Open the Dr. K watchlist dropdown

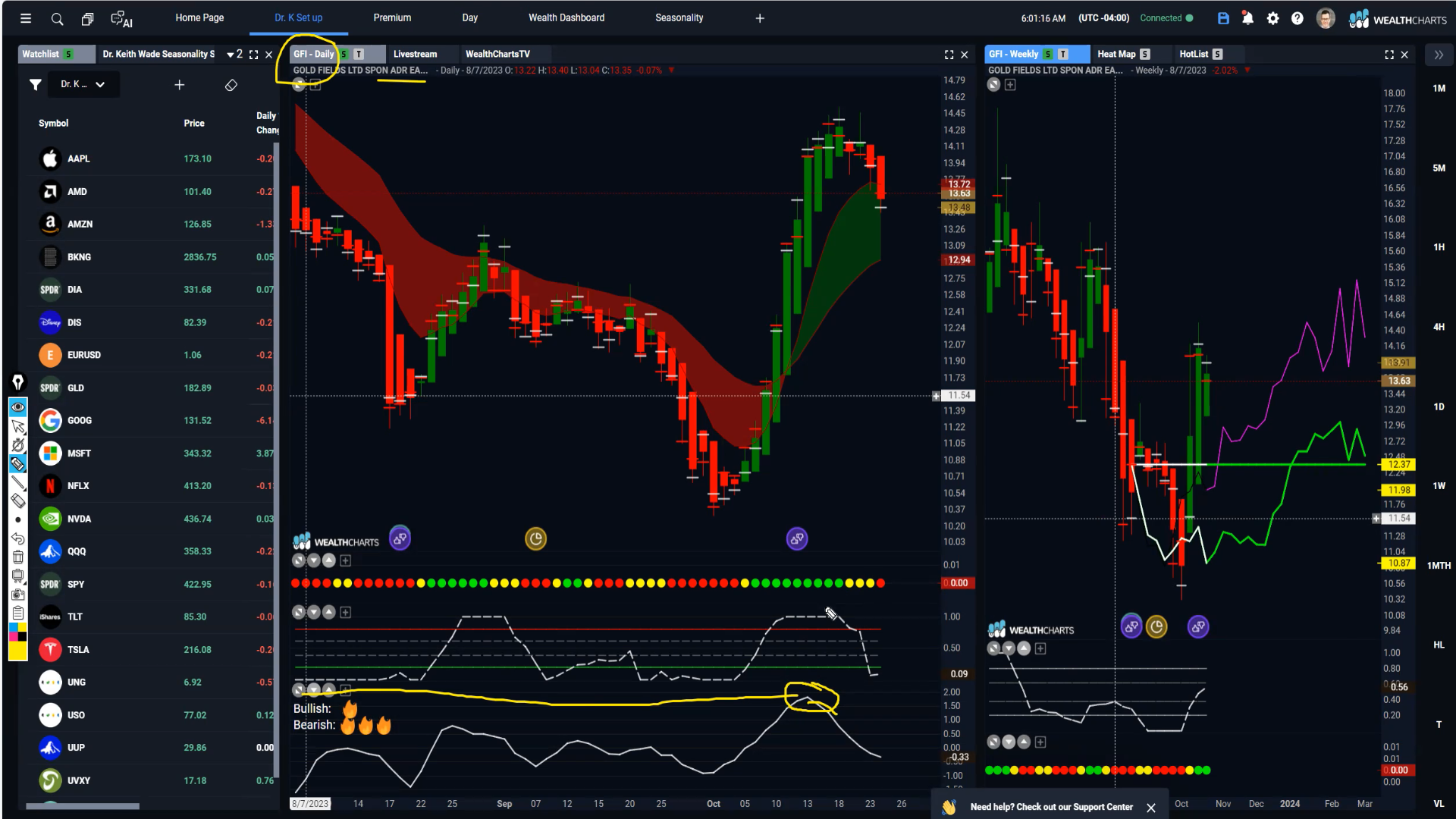point(83,84)
